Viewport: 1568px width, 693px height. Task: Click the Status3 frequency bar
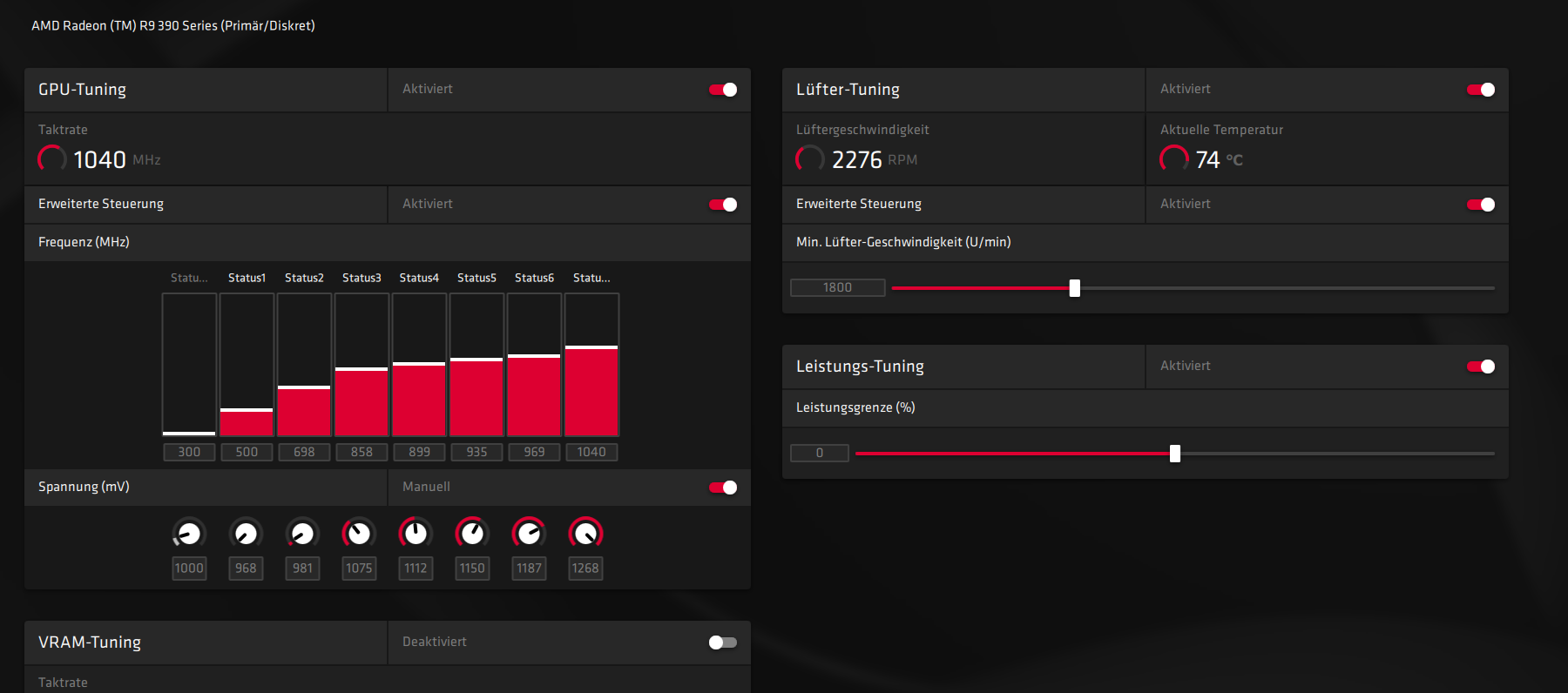click(362, 365)
